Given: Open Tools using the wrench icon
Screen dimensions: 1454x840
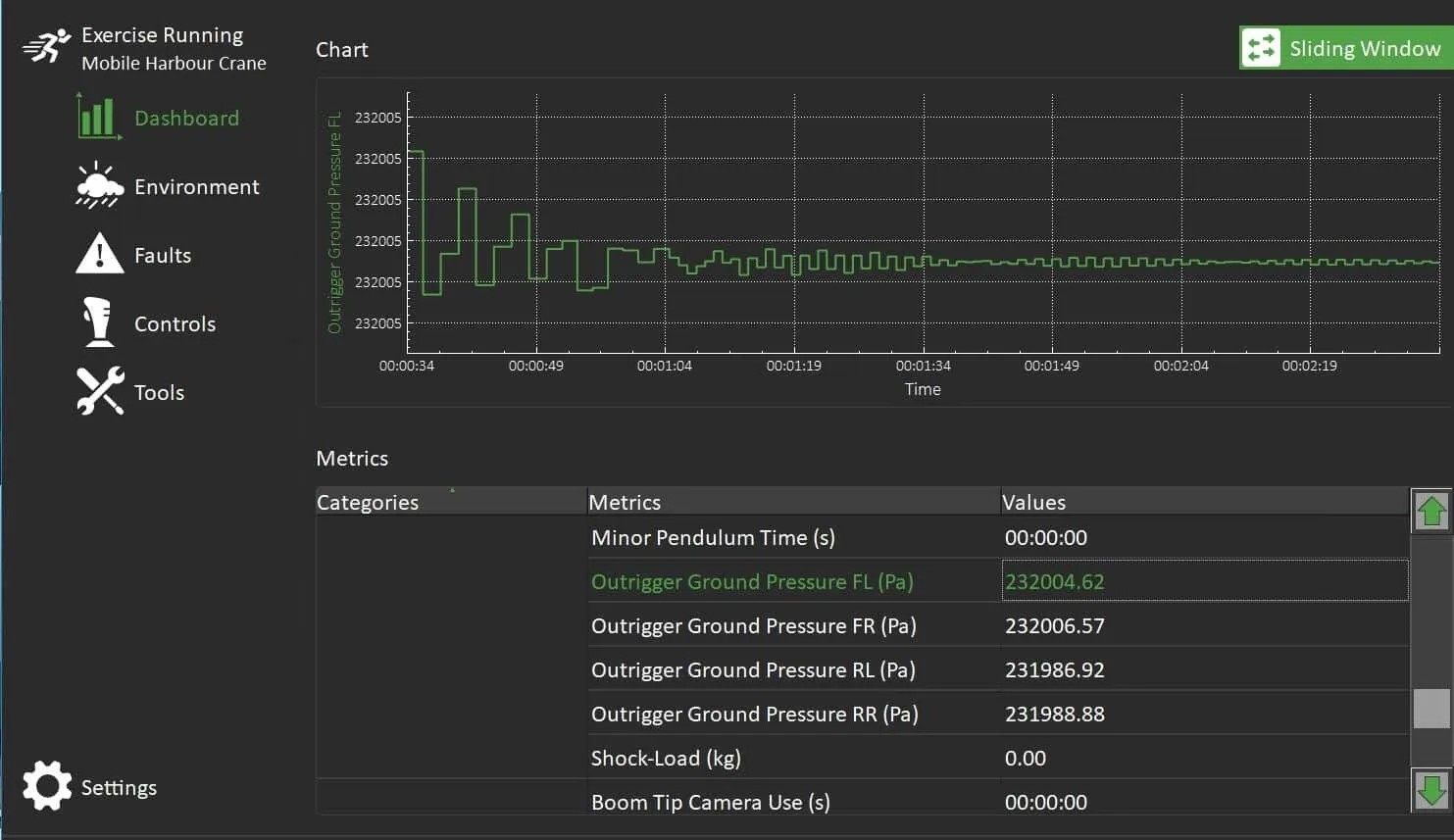Looking at the screenshot, I should (100, 391).
